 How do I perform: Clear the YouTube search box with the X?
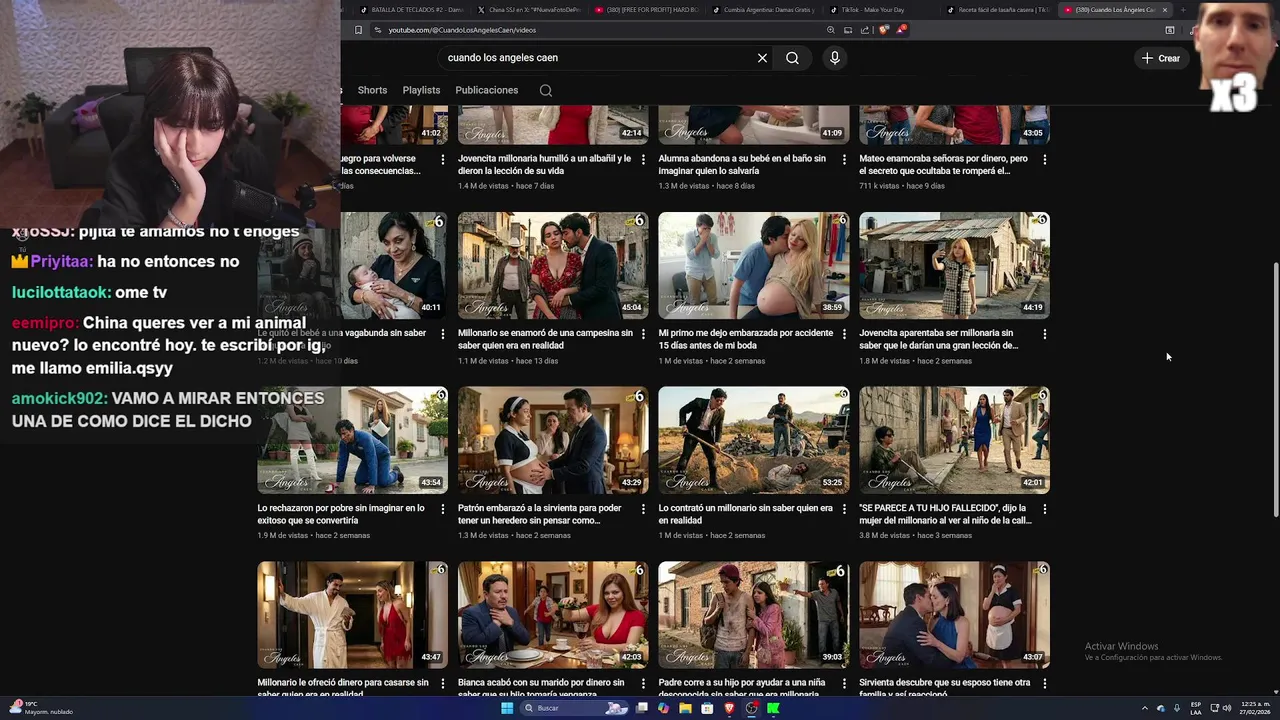click(x=762, y=58)
